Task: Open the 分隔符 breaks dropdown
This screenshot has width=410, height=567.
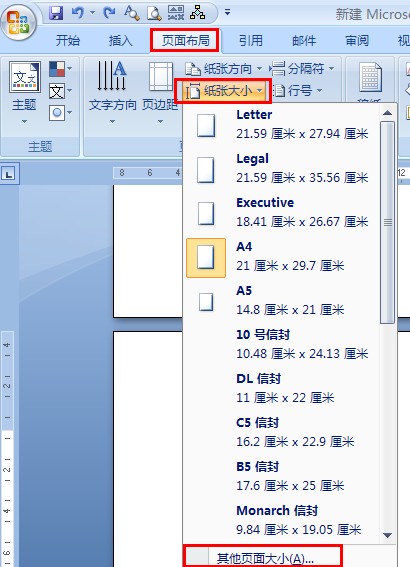Action: click(x=302, y=68)
